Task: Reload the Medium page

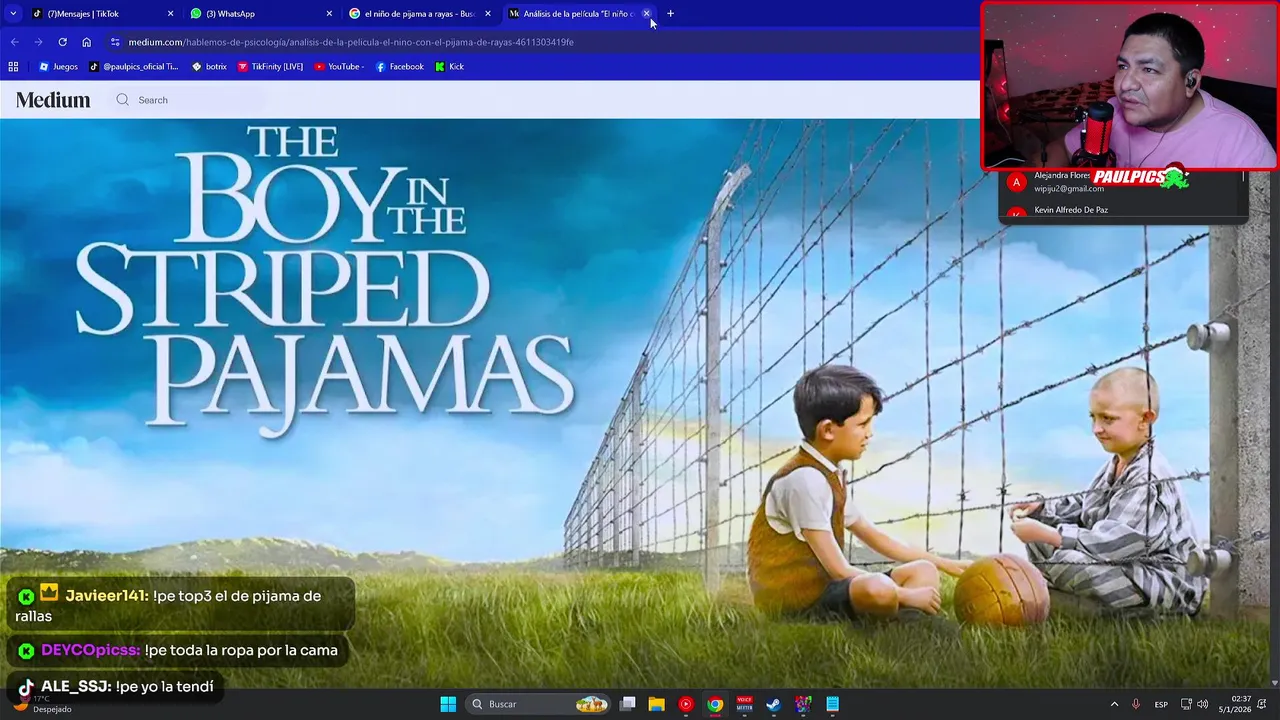Action: click(x=62, y=42)
